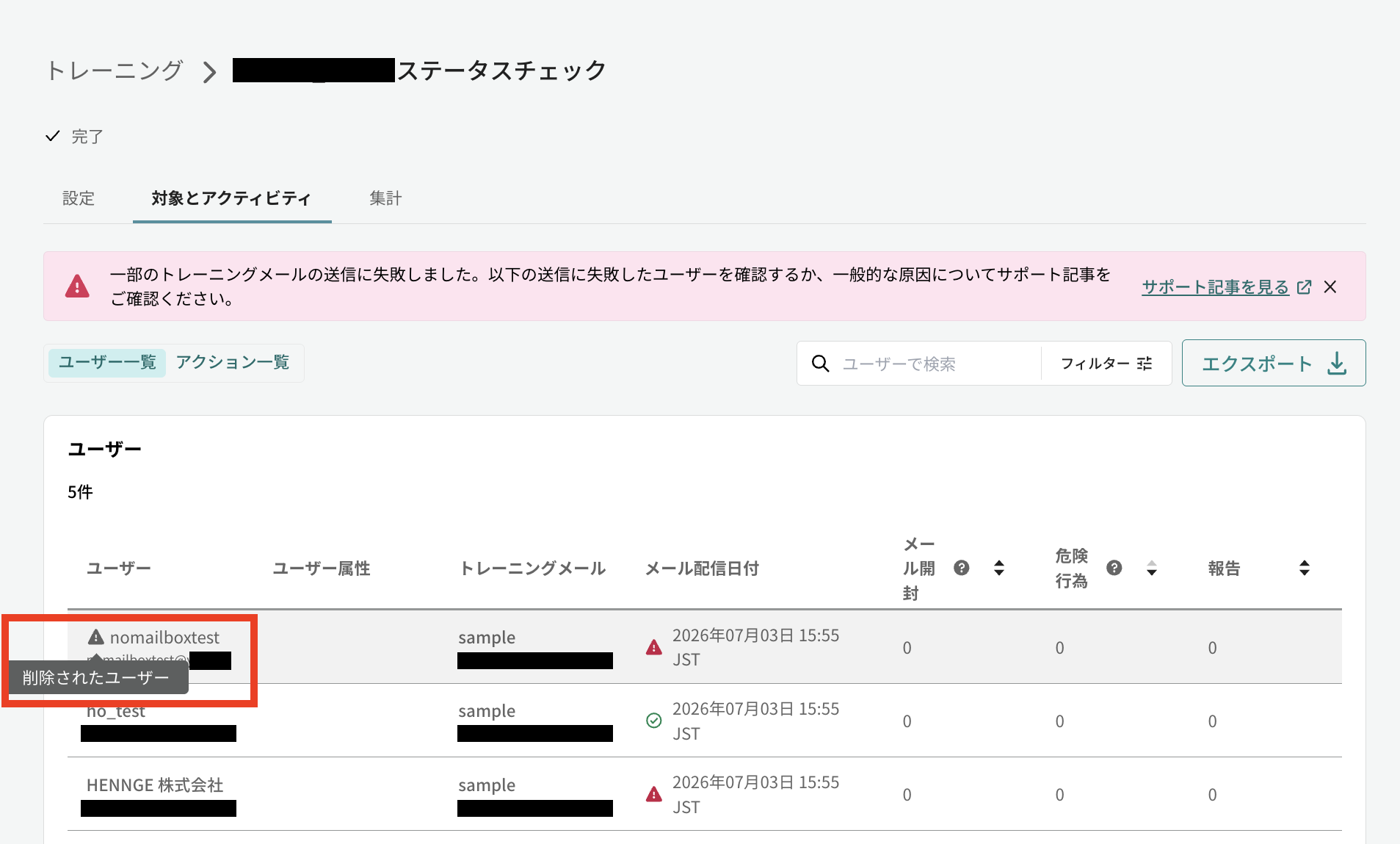
Task: Click the 完了 status label
Action: click(x=87, y=137)
